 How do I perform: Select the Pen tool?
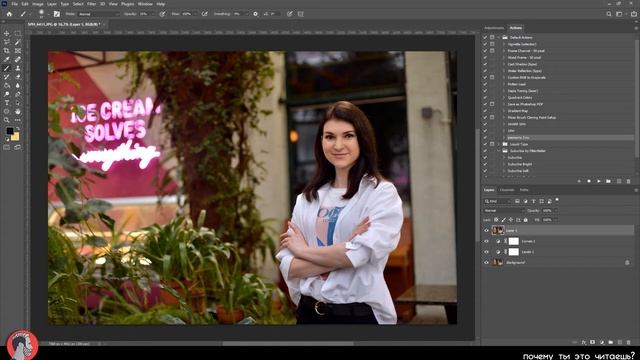[18, 94]
